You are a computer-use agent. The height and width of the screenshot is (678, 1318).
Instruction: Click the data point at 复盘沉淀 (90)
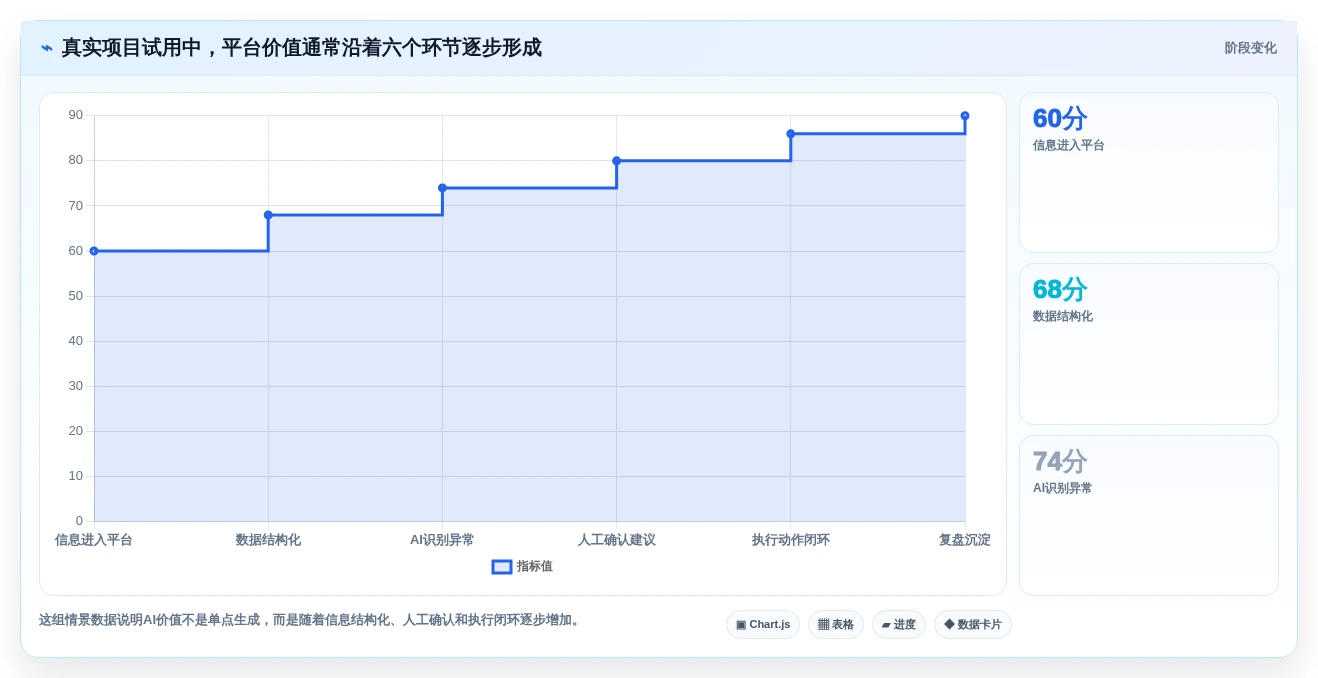point(965,116)
